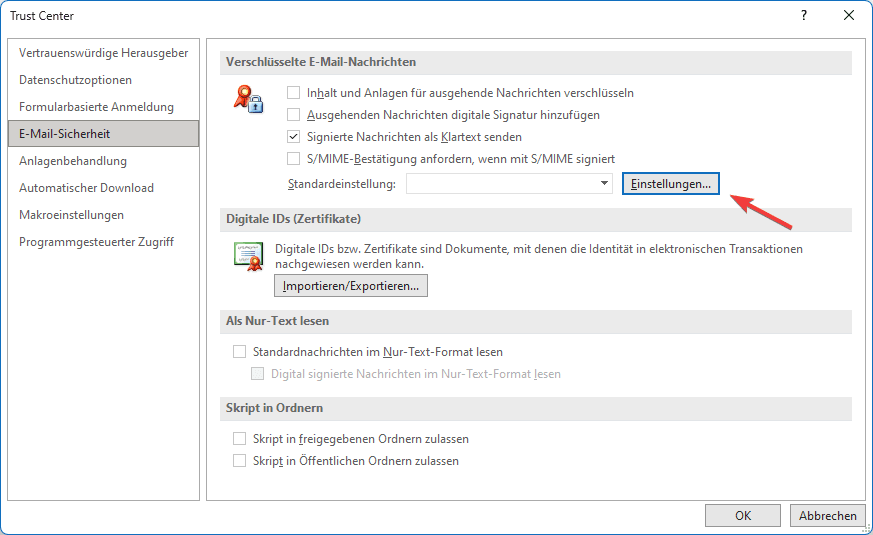Enable adding digital signature to outgoing messages
Viewport: 873px width, 535px height.
(294, 115)
